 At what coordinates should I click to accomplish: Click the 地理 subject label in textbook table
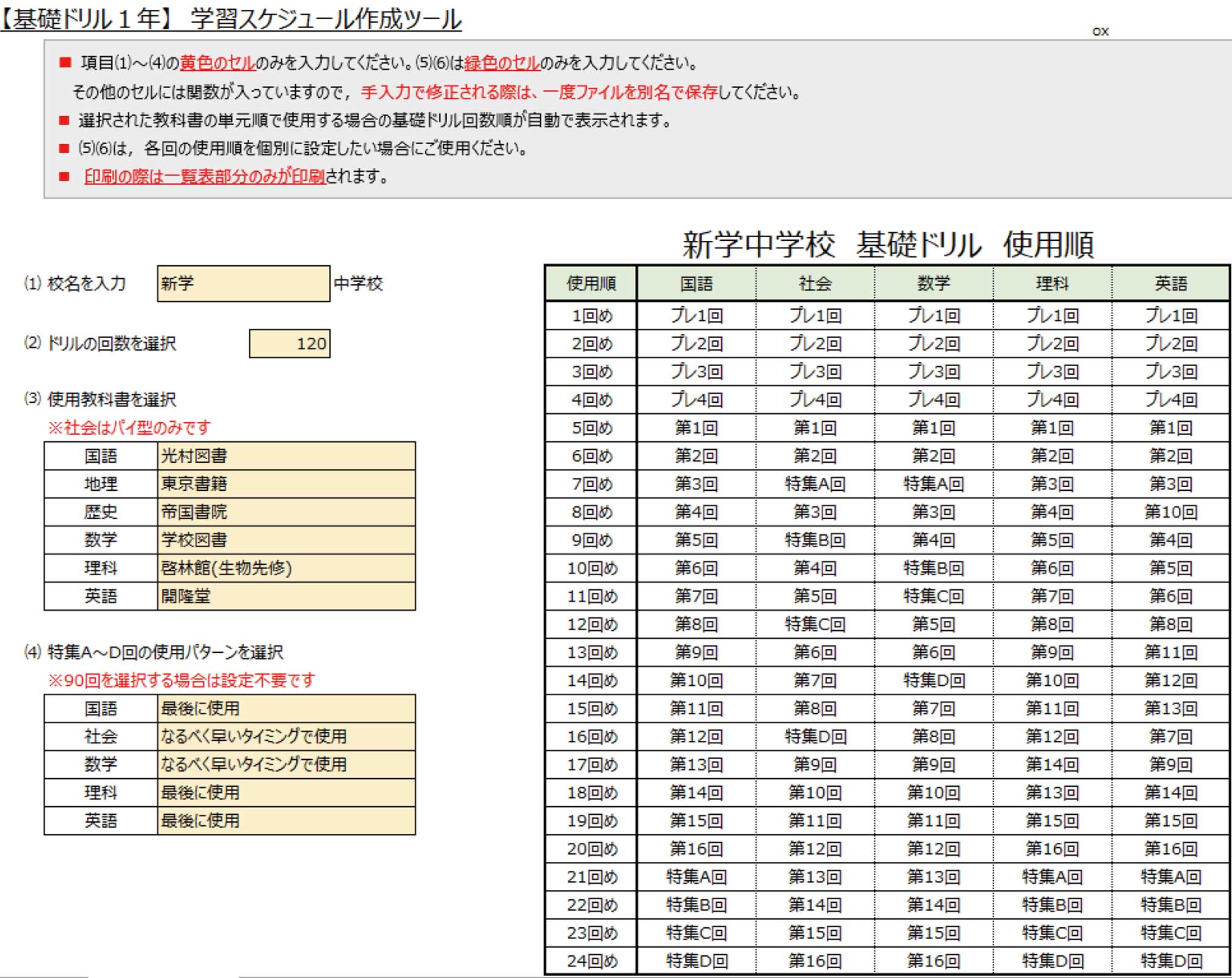tap(101, 484)
